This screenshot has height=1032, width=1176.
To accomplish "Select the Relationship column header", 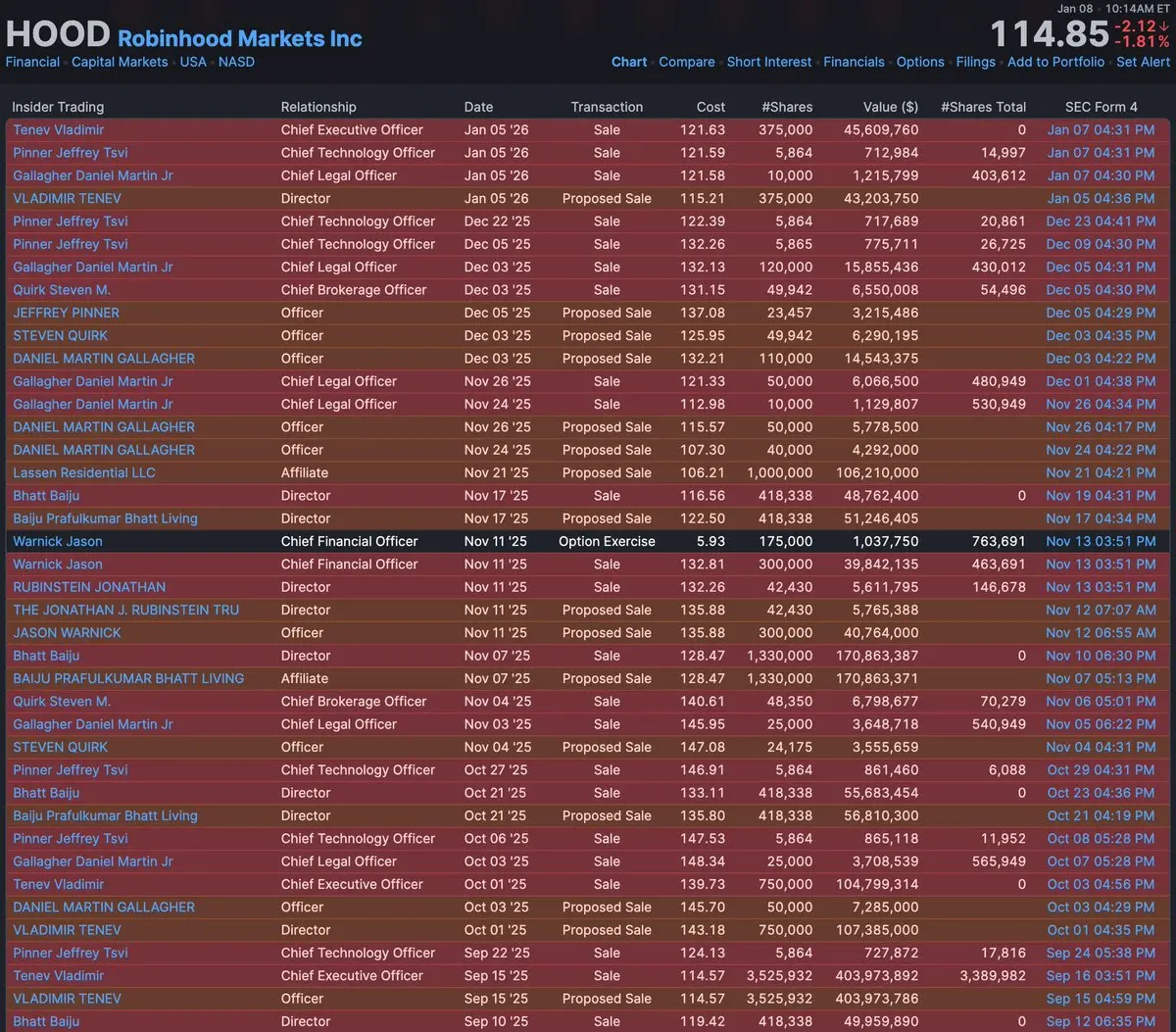I will pos(318,107).
